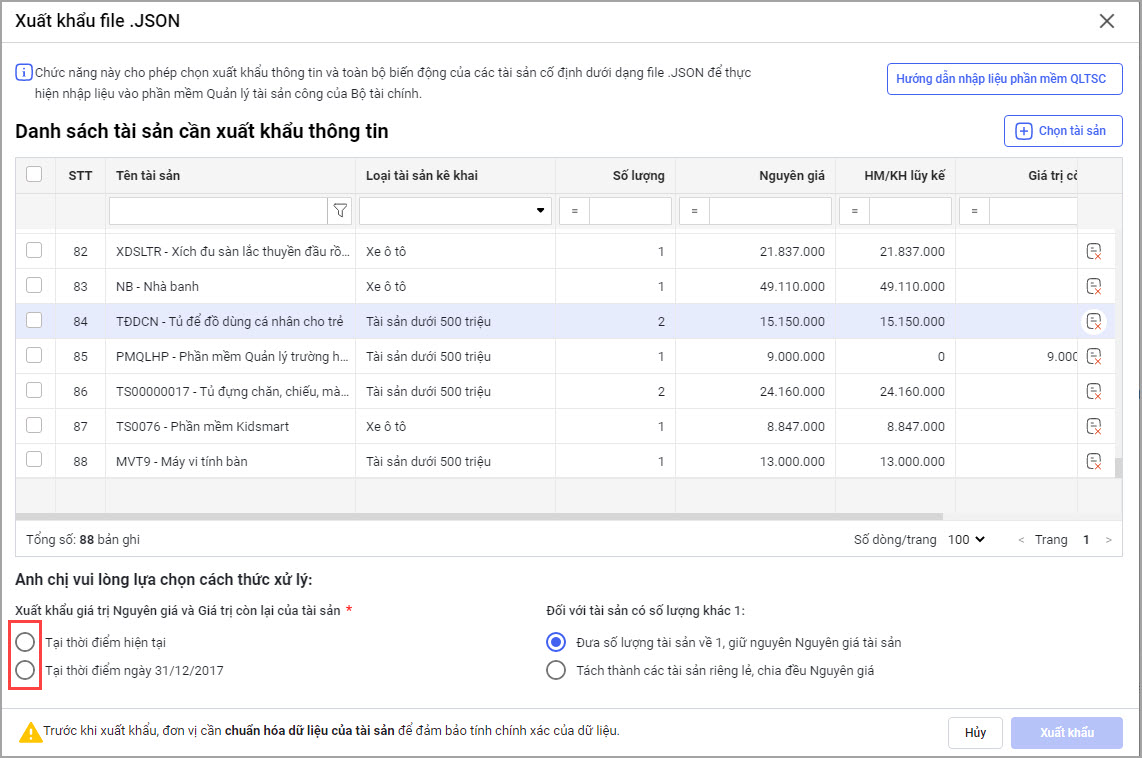Screen dimensions: 1142x758
Task: Click the info icon beside the description text
Action: pyautogui.click(x=23, y=73)
